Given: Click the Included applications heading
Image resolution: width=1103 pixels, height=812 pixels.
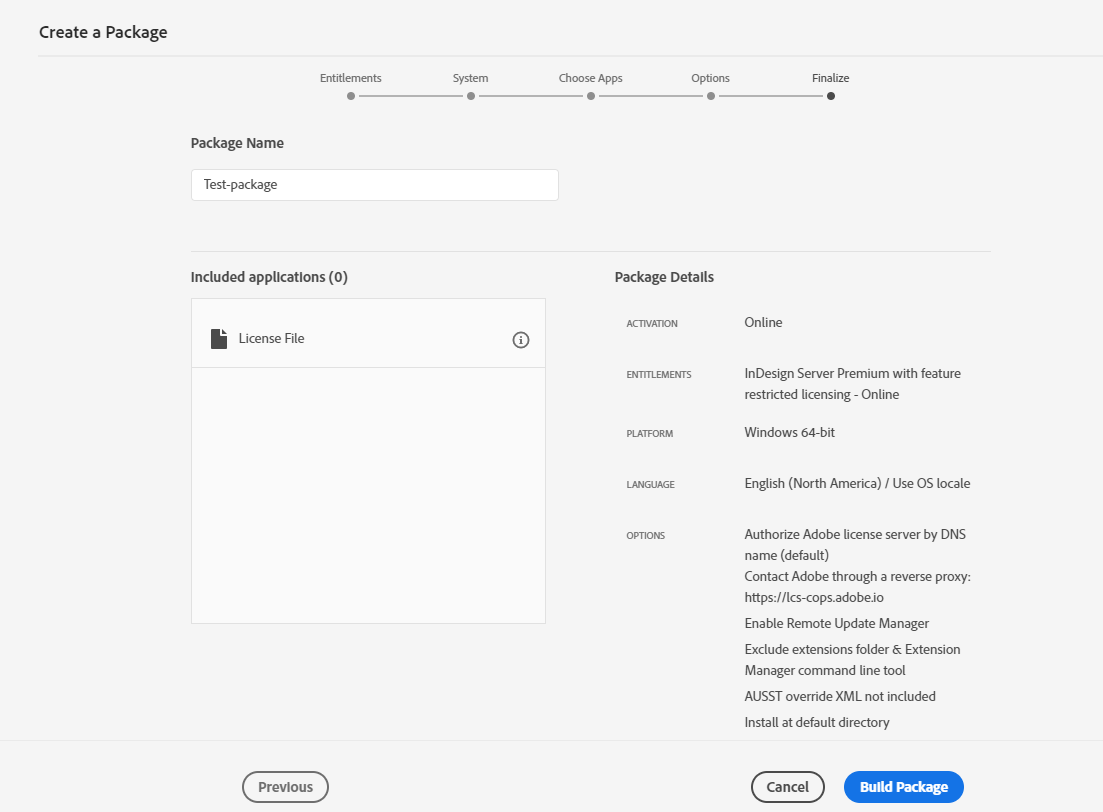Looking at the screenshot, I should coord(269,277).
